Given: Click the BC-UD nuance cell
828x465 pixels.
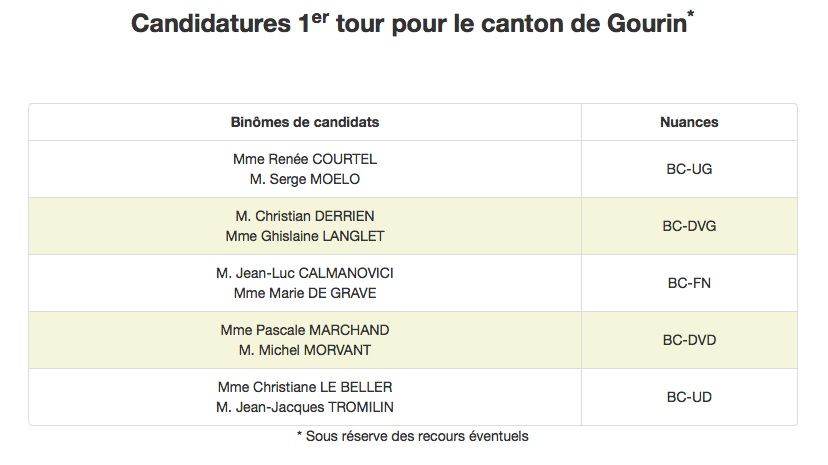Looking at the screenshot, I should pos(689,397).
